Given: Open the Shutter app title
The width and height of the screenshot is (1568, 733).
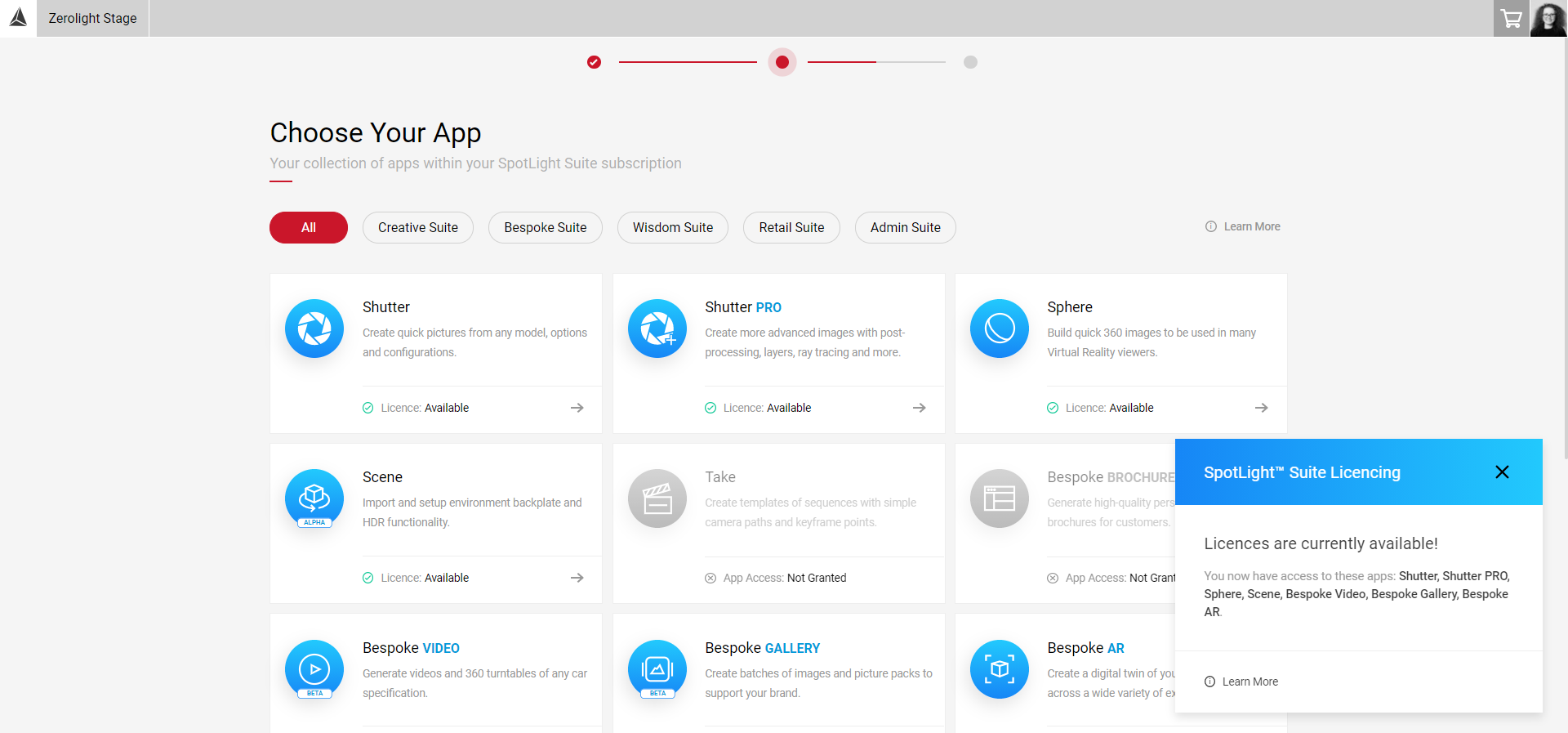Looking at the screenshot, I should (386, 307).
